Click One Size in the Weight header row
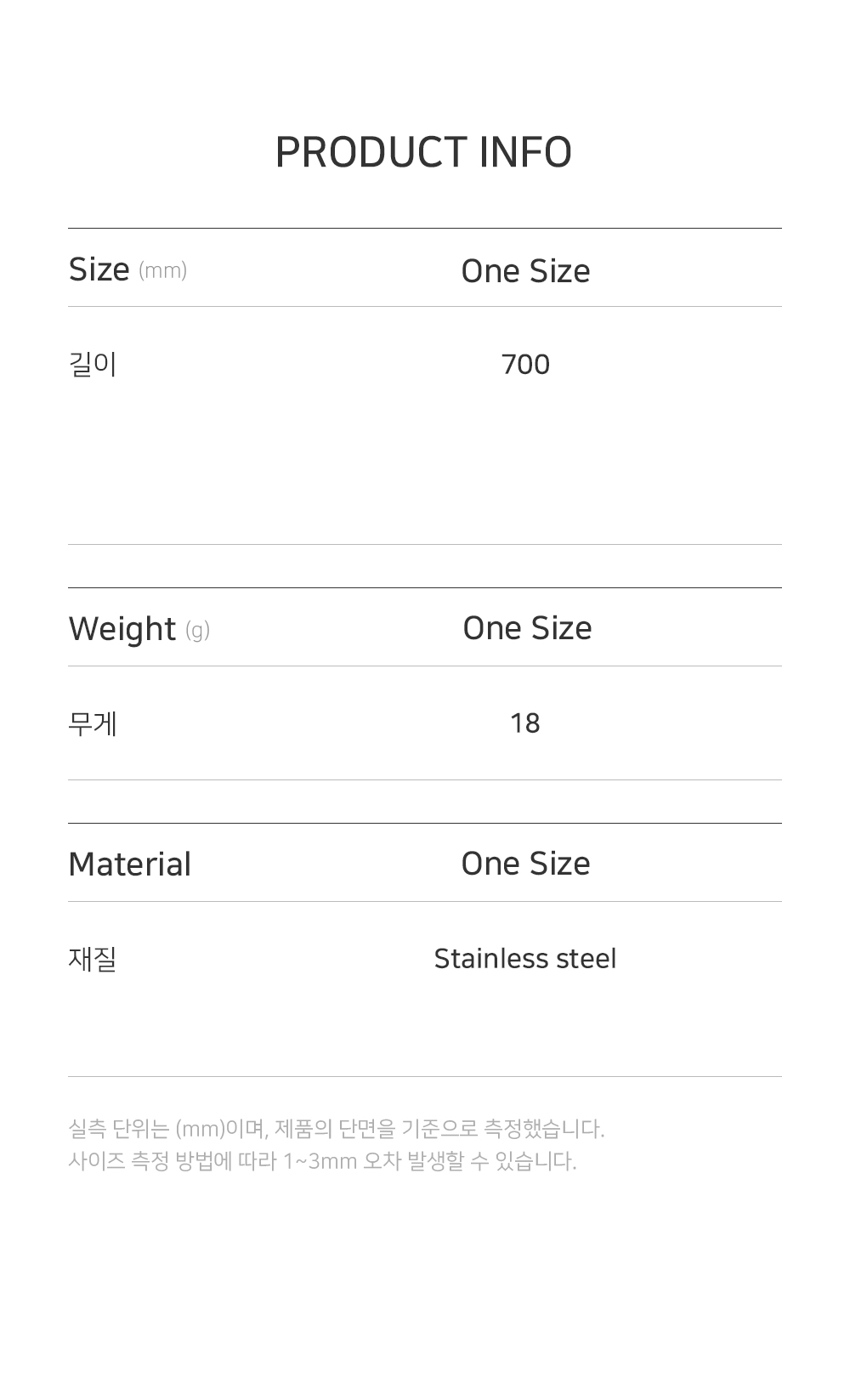 click(527, 628)
